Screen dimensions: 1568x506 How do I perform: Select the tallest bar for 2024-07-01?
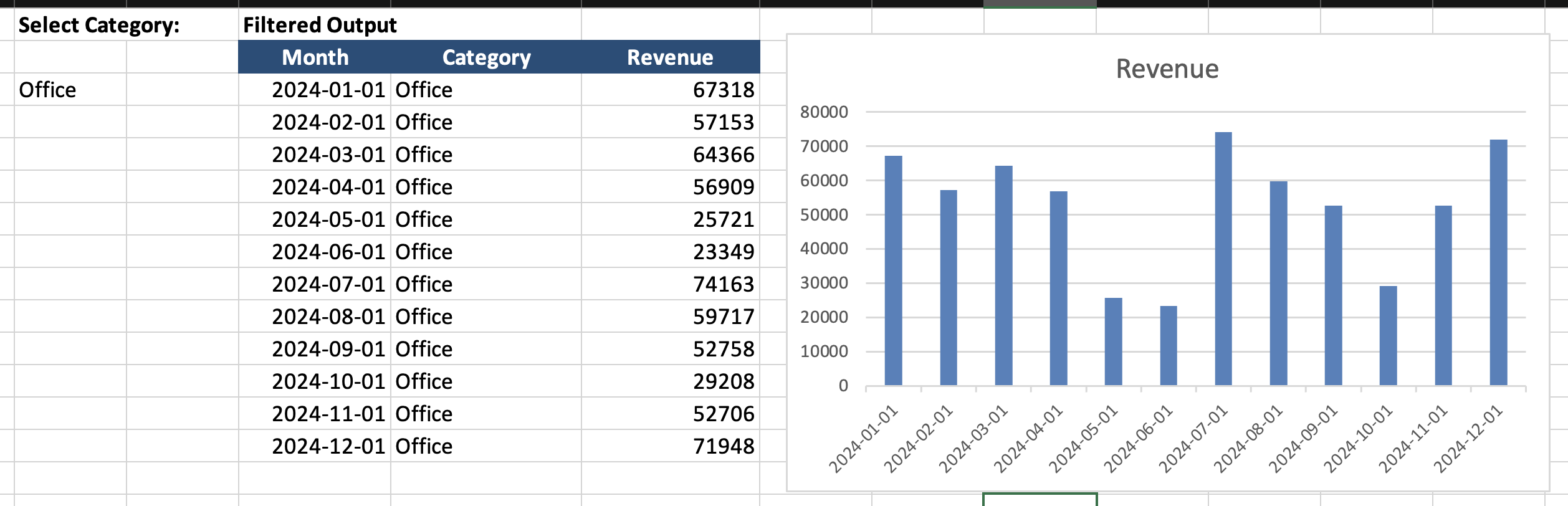1223,259
